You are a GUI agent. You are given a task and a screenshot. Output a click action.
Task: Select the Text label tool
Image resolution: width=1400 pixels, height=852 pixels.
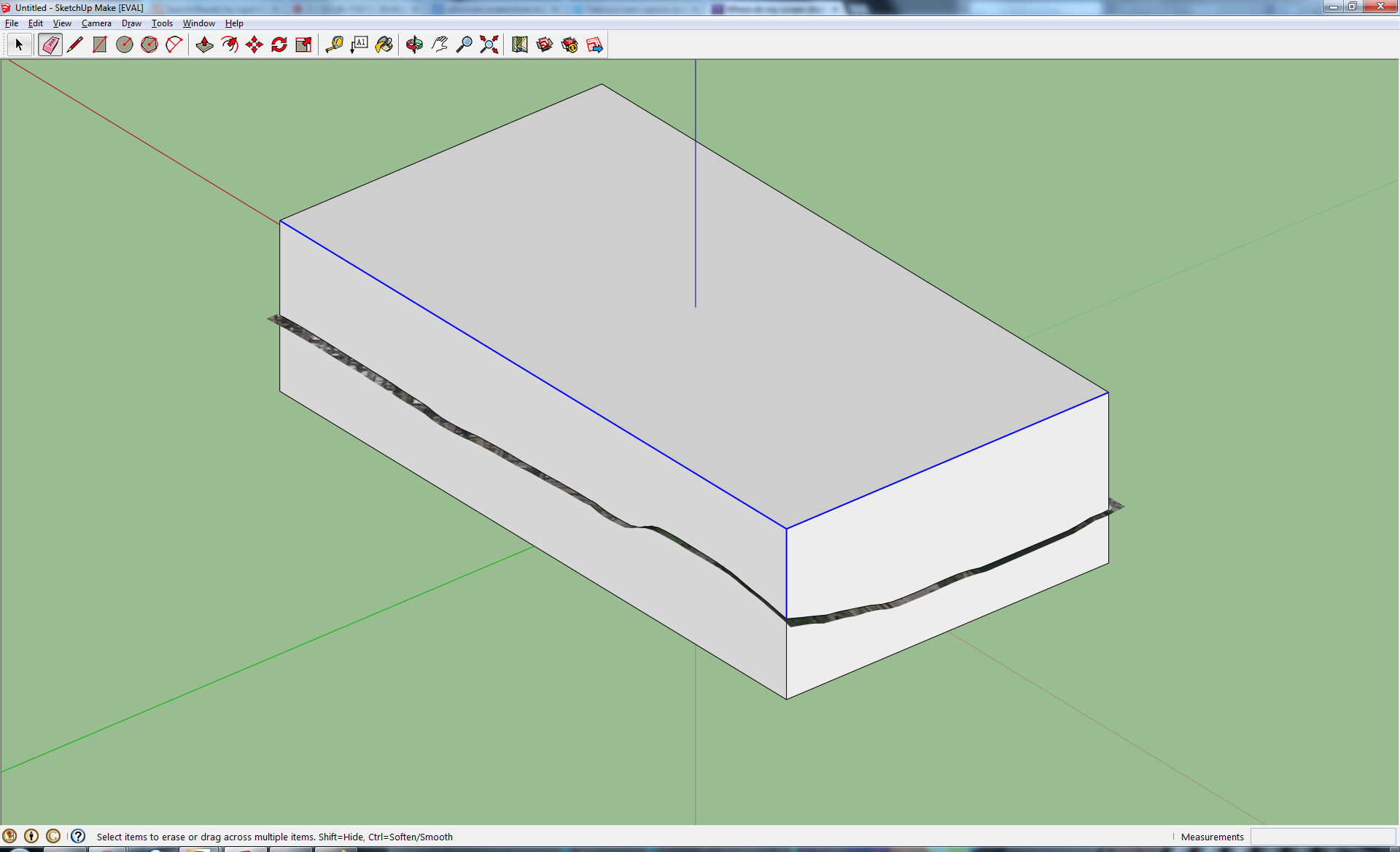click(x=359, y=45)
